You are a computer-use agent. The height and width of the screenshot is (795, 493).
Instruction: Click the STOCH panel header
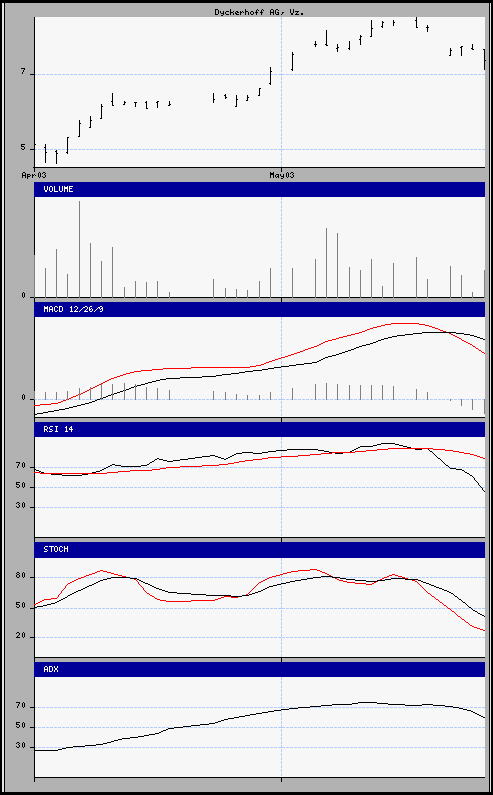260,550
